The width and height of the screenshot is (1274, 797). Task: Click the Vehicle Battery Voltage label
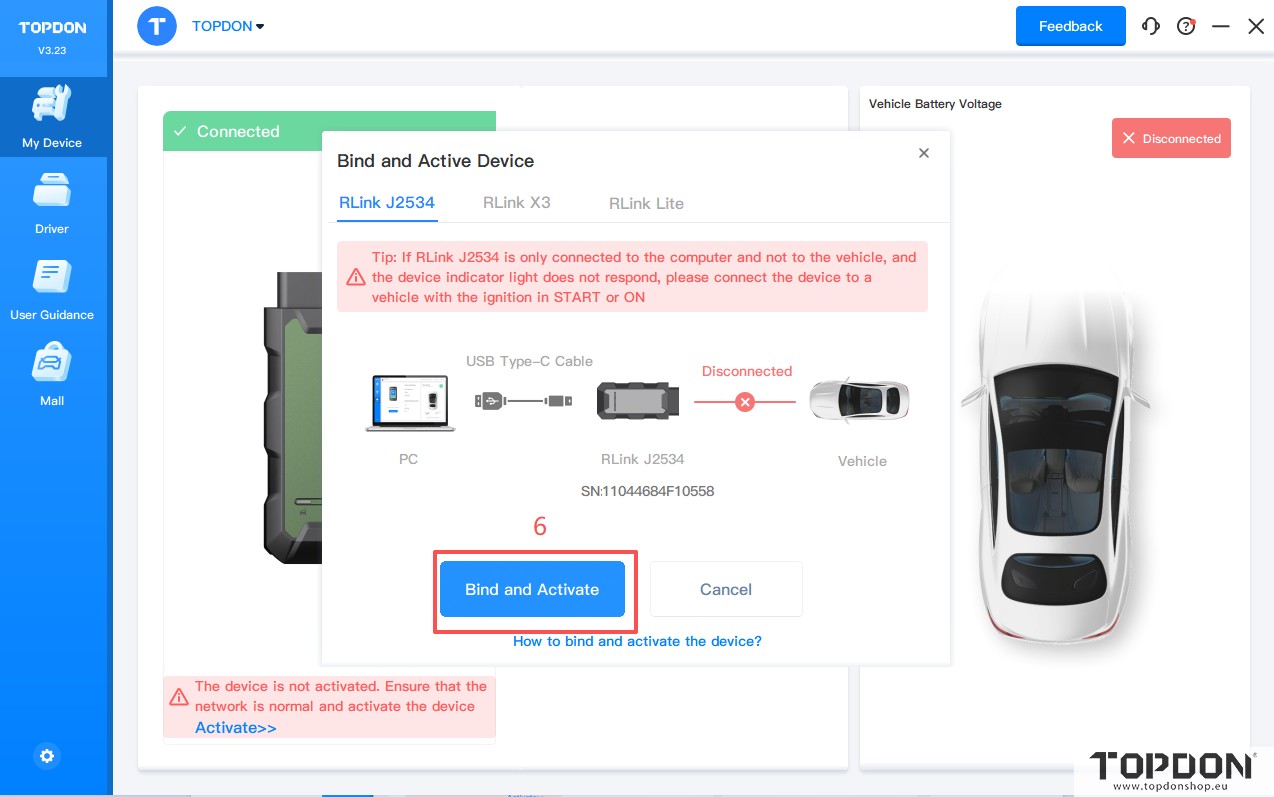tap(935, 104)
